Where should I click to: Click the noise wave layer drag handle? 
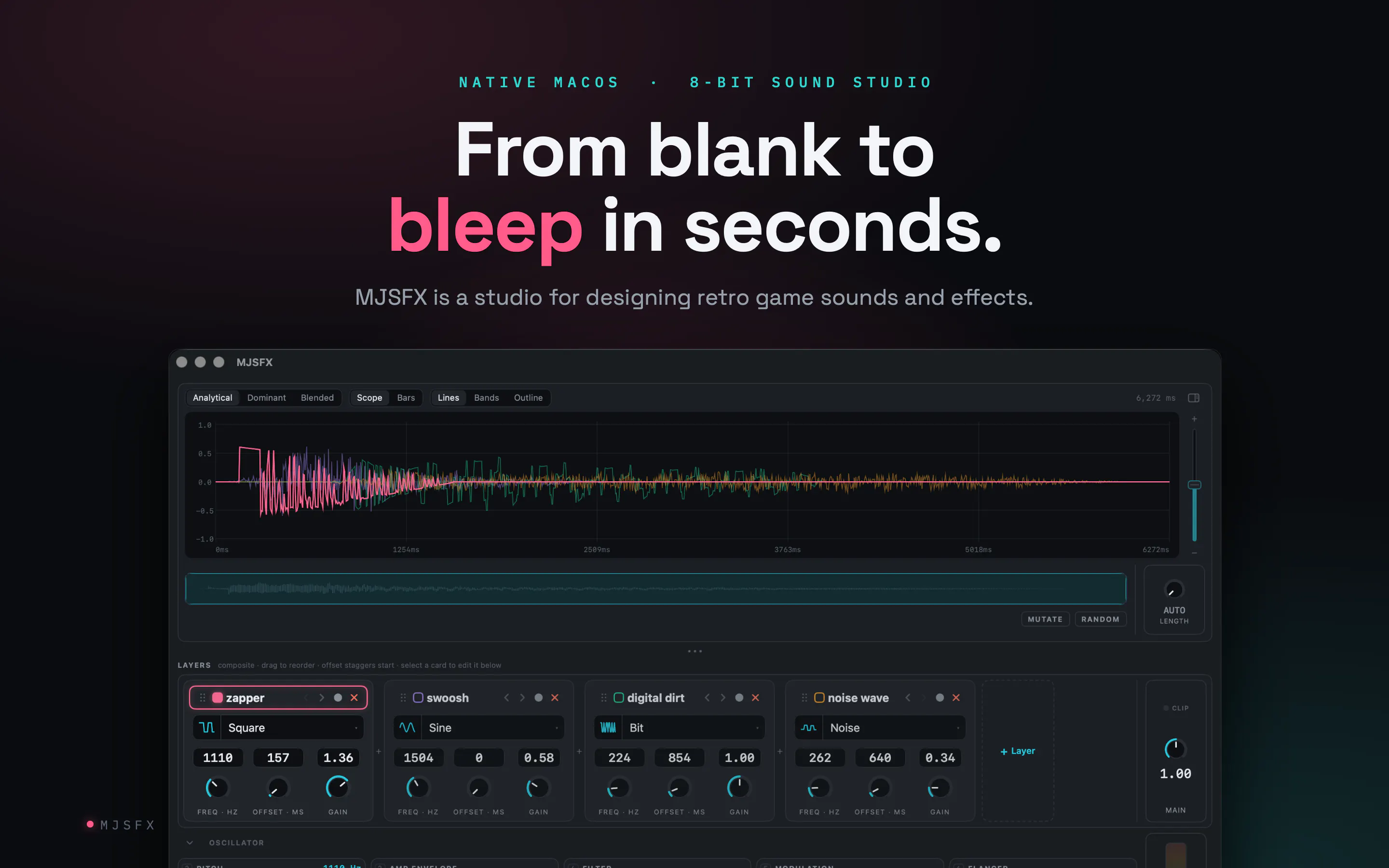[804, 697]
